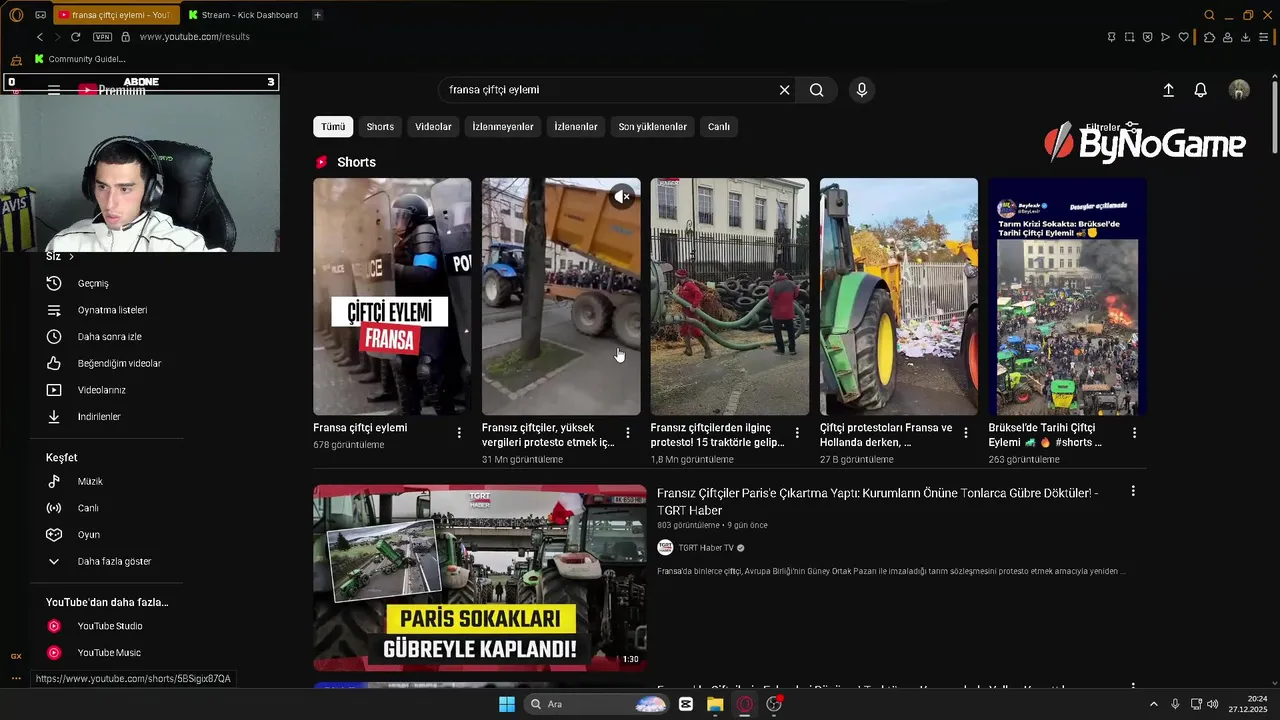1280x720 pixels.
Task: Open ad blocker shield icon
Action: click(1147, 37)
